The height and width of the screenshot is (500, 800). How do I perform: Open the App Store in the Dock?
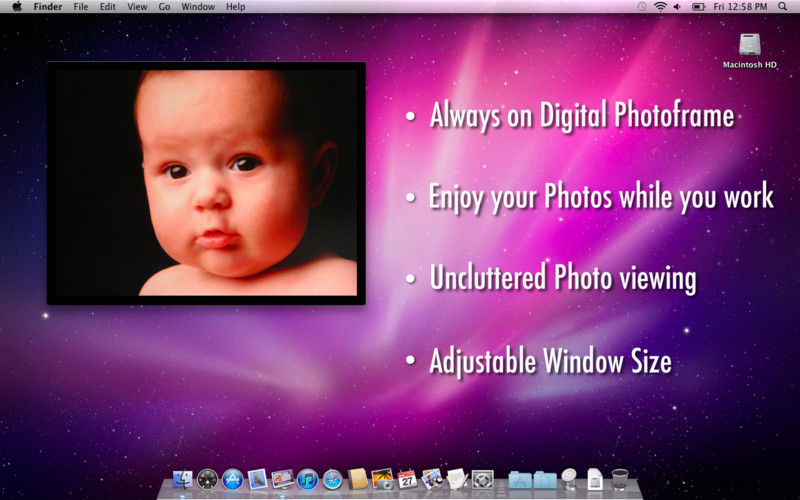point(233,480)
